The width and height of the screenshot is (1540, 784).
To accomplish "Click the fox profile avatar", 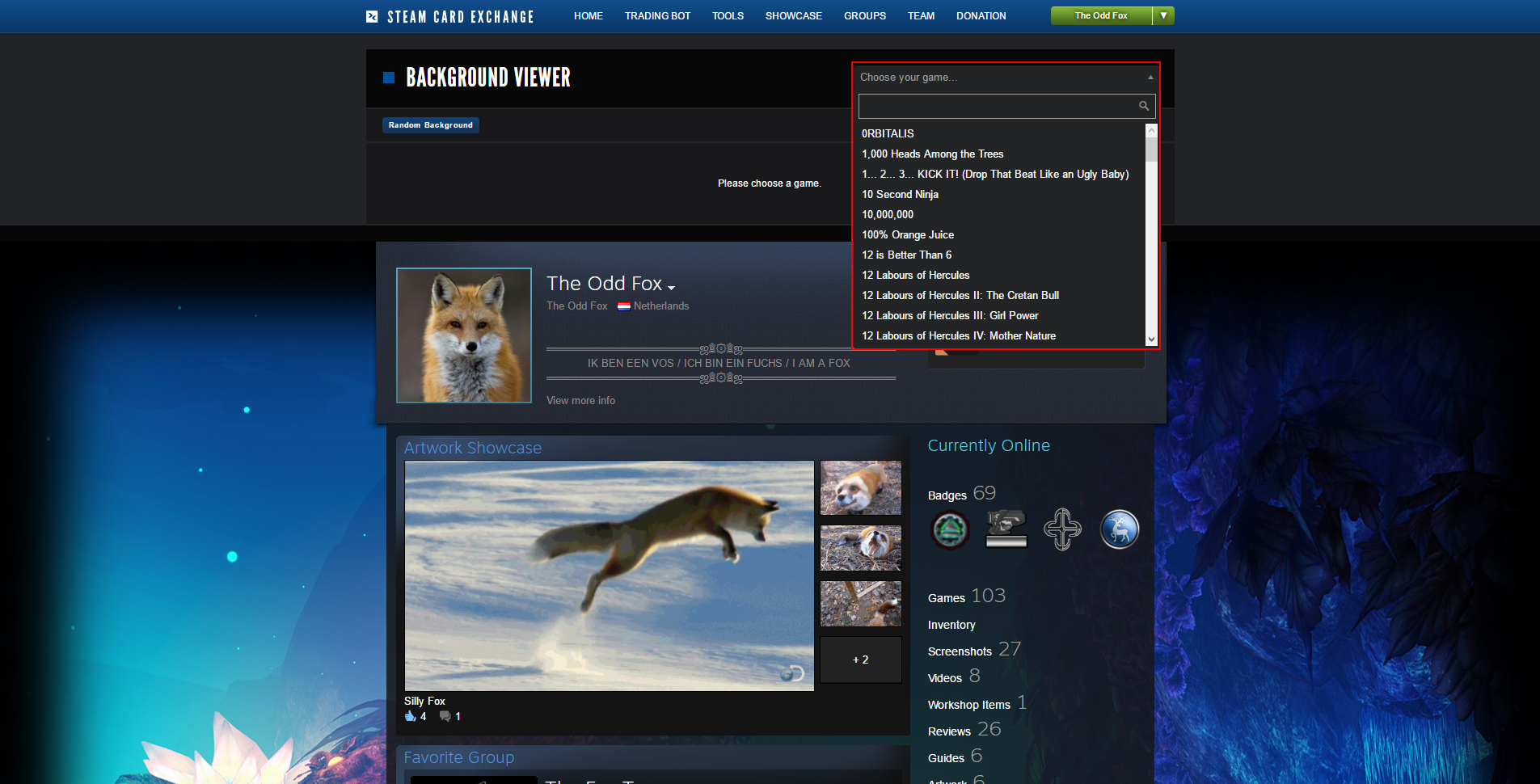I will pyautogui.click(x=464, y=335).
